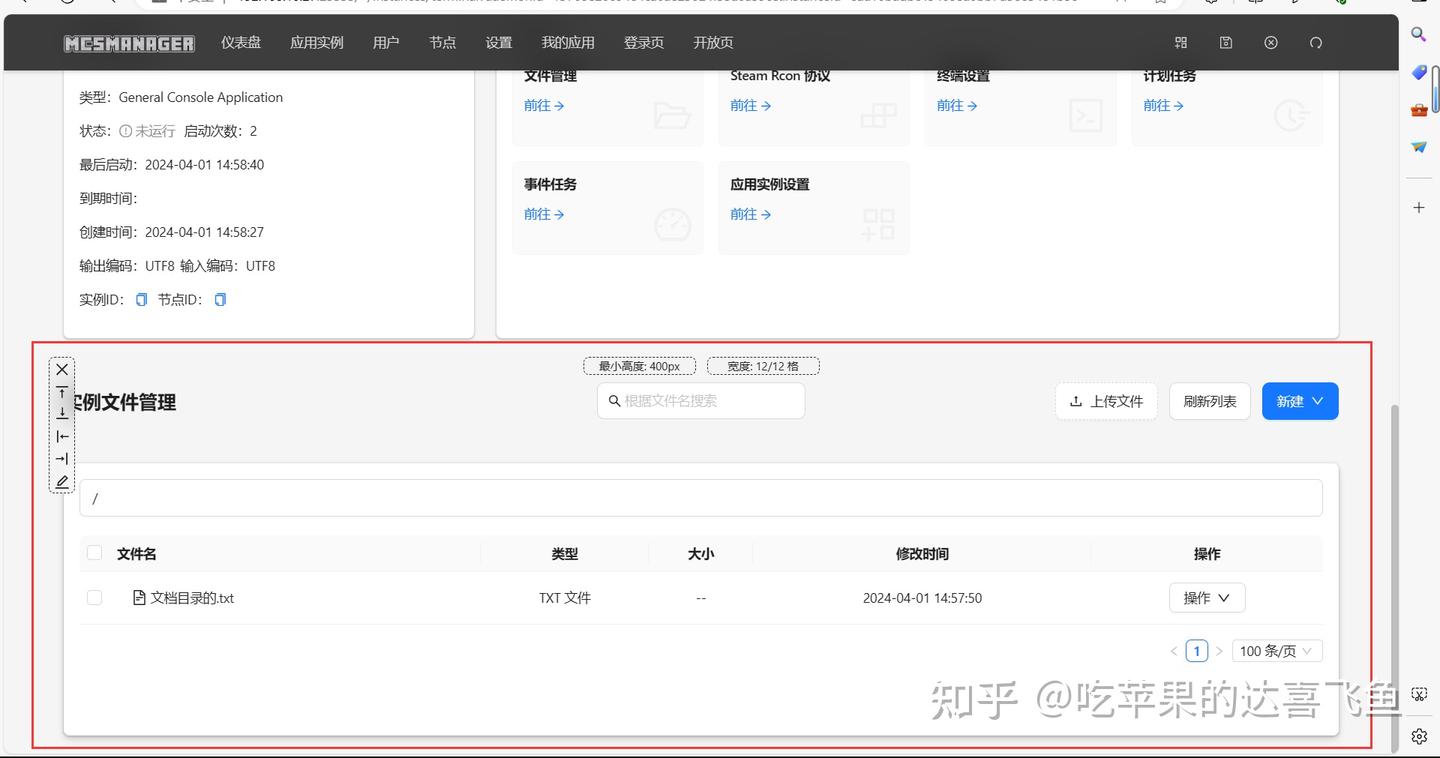The image size is (1440, 758).
Task: Follow the 前往 link under 应用实例设置
Action: click(751, 214)
